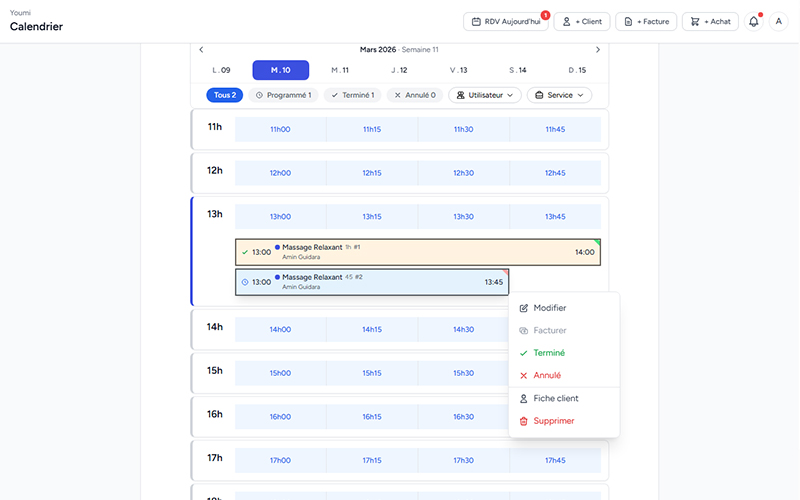
Task: Click the Mars 2026 week header
Action: [x=399, y=49]
